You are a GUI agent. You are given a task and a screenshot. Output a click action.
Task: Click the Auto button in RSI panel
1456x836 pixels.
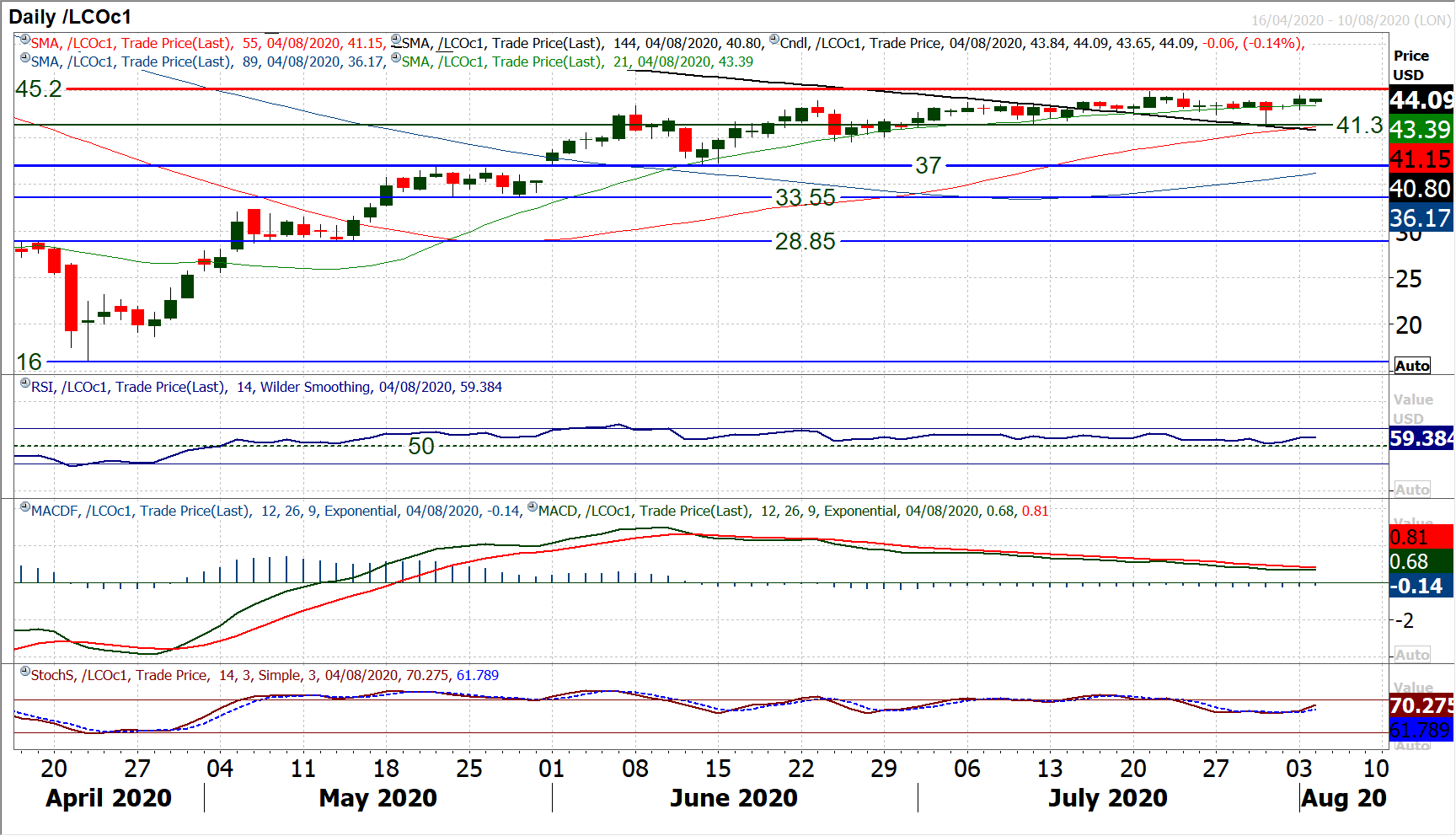click(1412, 490)
